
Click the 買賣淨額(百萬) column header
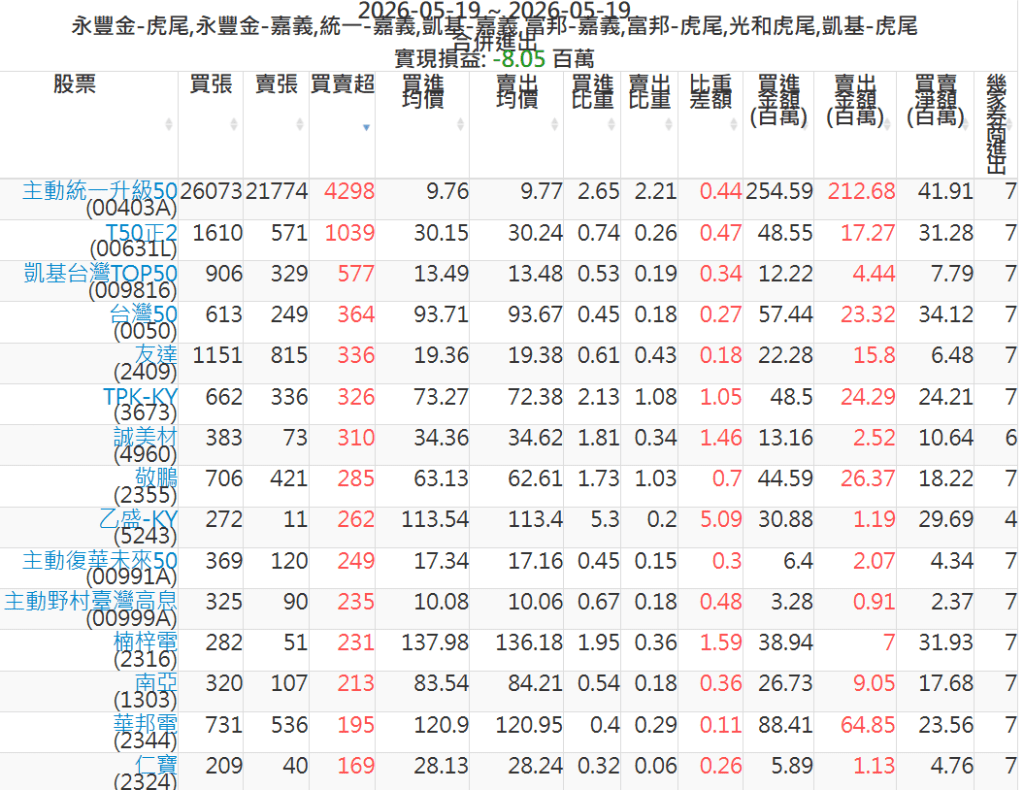[x=935, y=101]
